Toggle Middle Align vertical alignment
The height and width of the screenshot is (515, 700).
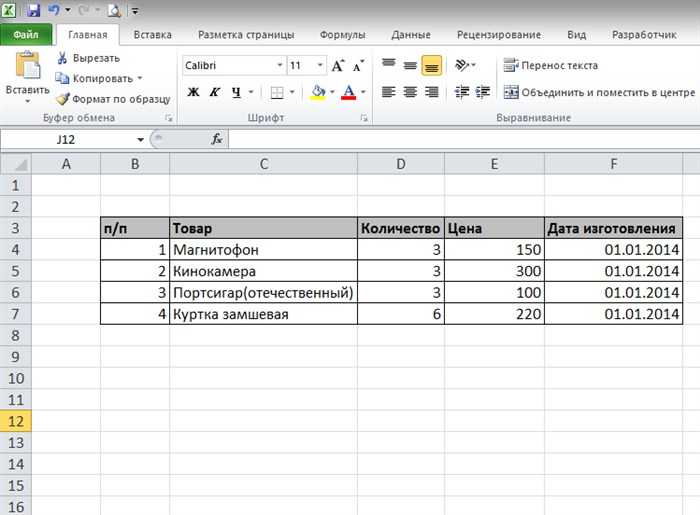tap(410, 66)
